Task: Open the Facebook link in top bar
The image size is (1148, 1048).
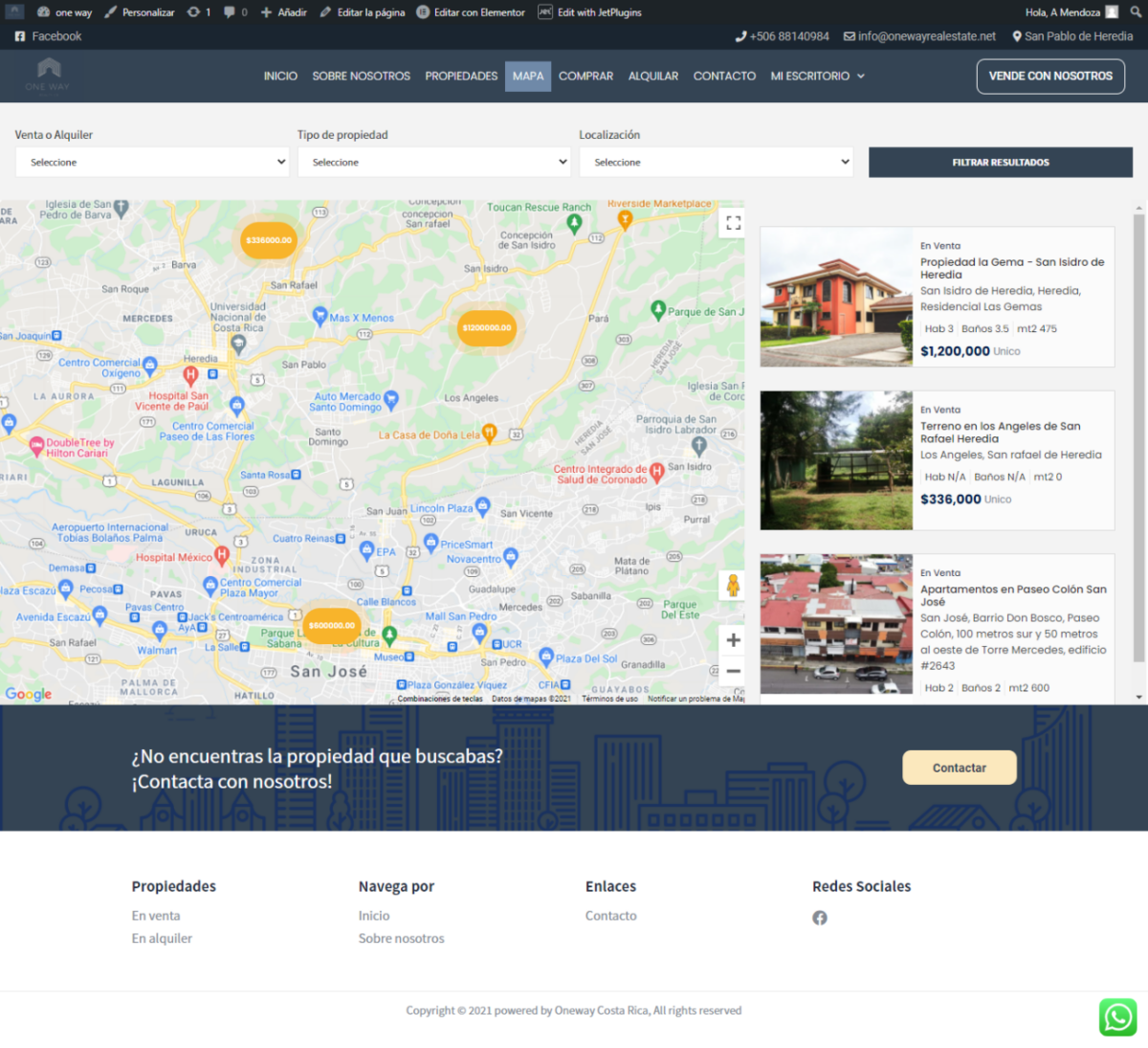Action: pos(48,36)
